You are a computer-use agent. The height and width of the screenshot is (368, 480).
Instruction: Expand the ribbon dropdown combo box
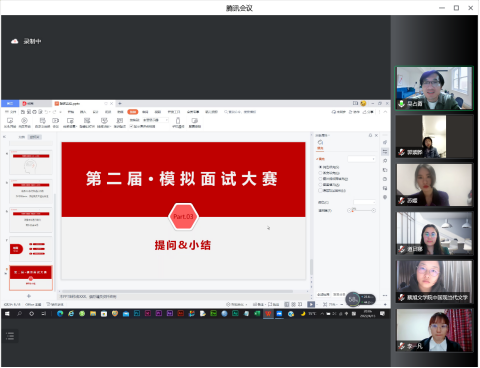tap(156, 120)
